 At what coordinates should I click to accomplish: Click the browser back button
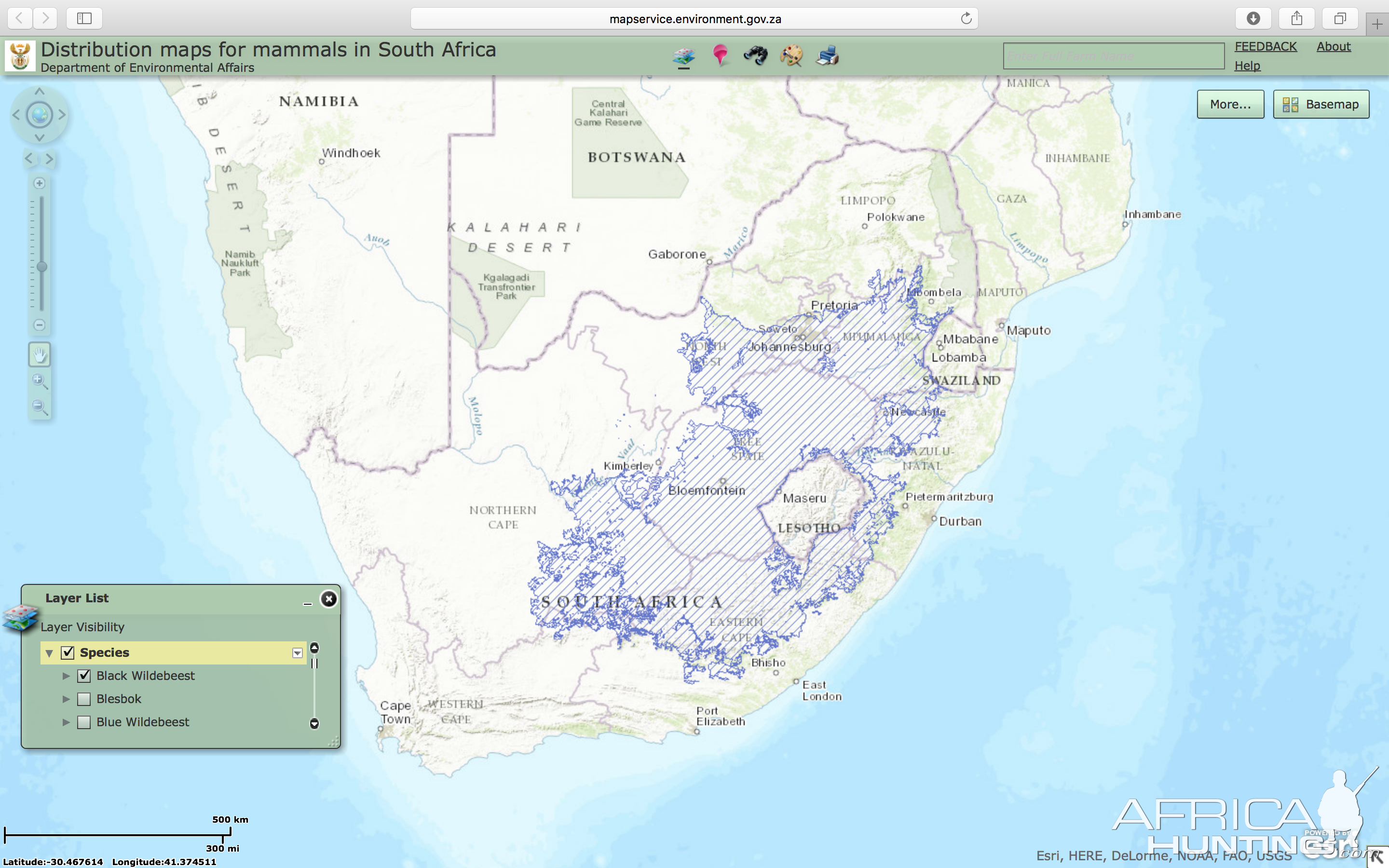tap(19, 18)
